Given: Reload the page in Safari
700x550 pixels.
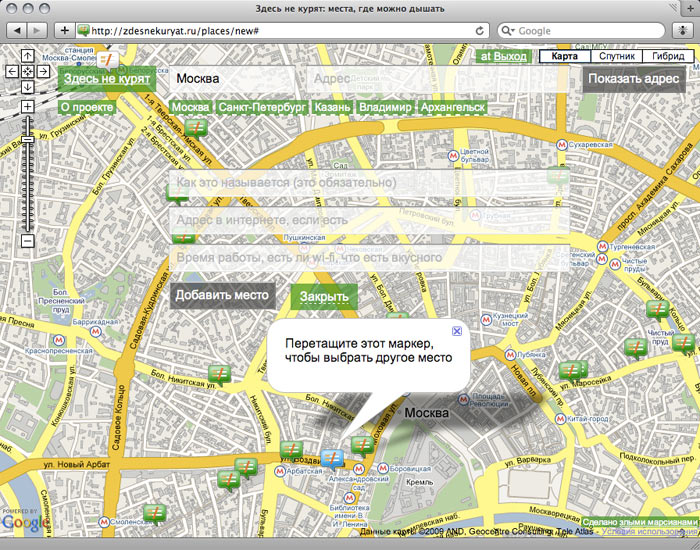Looking at the screenshot, I should (481, 31).
